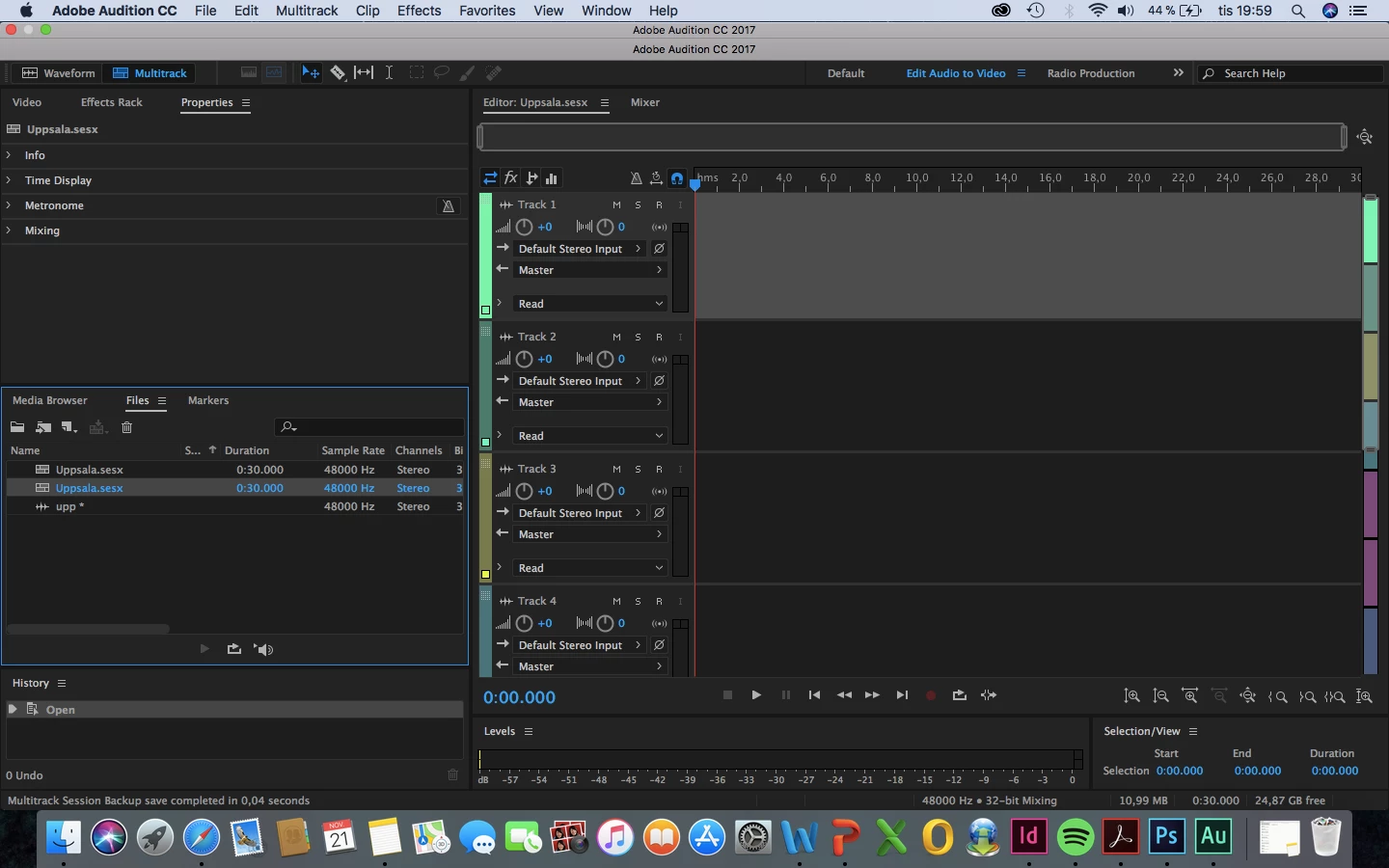Show Inputs/Outputs view in editor
Viewport: 1389px width, 868px height.
490,178
